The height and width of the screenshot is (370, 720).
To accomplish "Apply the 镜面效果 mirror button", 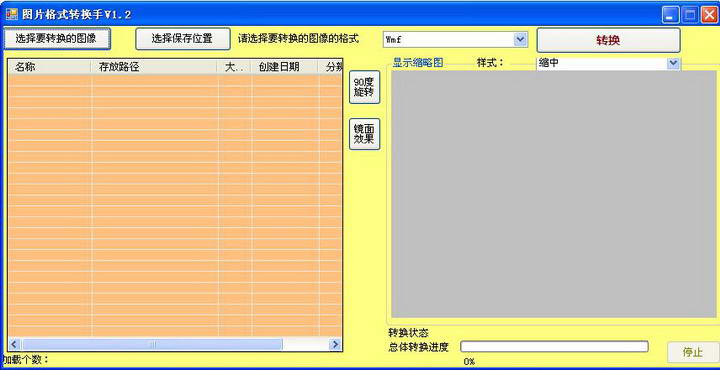I will (364, 134).
